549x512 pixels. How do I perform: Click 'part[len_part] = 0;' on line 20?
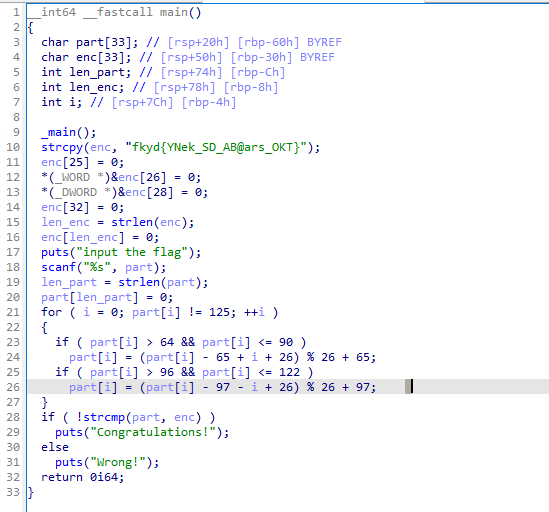(x=107, y=297)
